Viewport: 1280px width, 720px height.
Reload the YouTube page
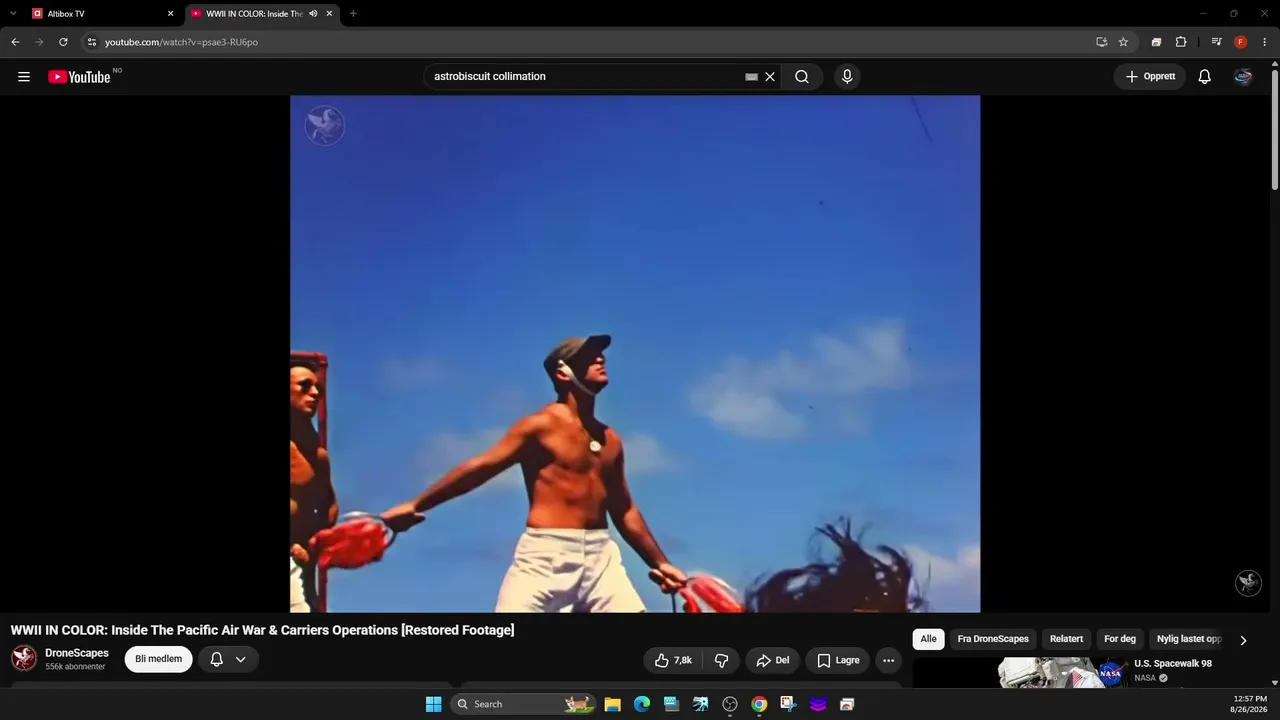[63, 42]
